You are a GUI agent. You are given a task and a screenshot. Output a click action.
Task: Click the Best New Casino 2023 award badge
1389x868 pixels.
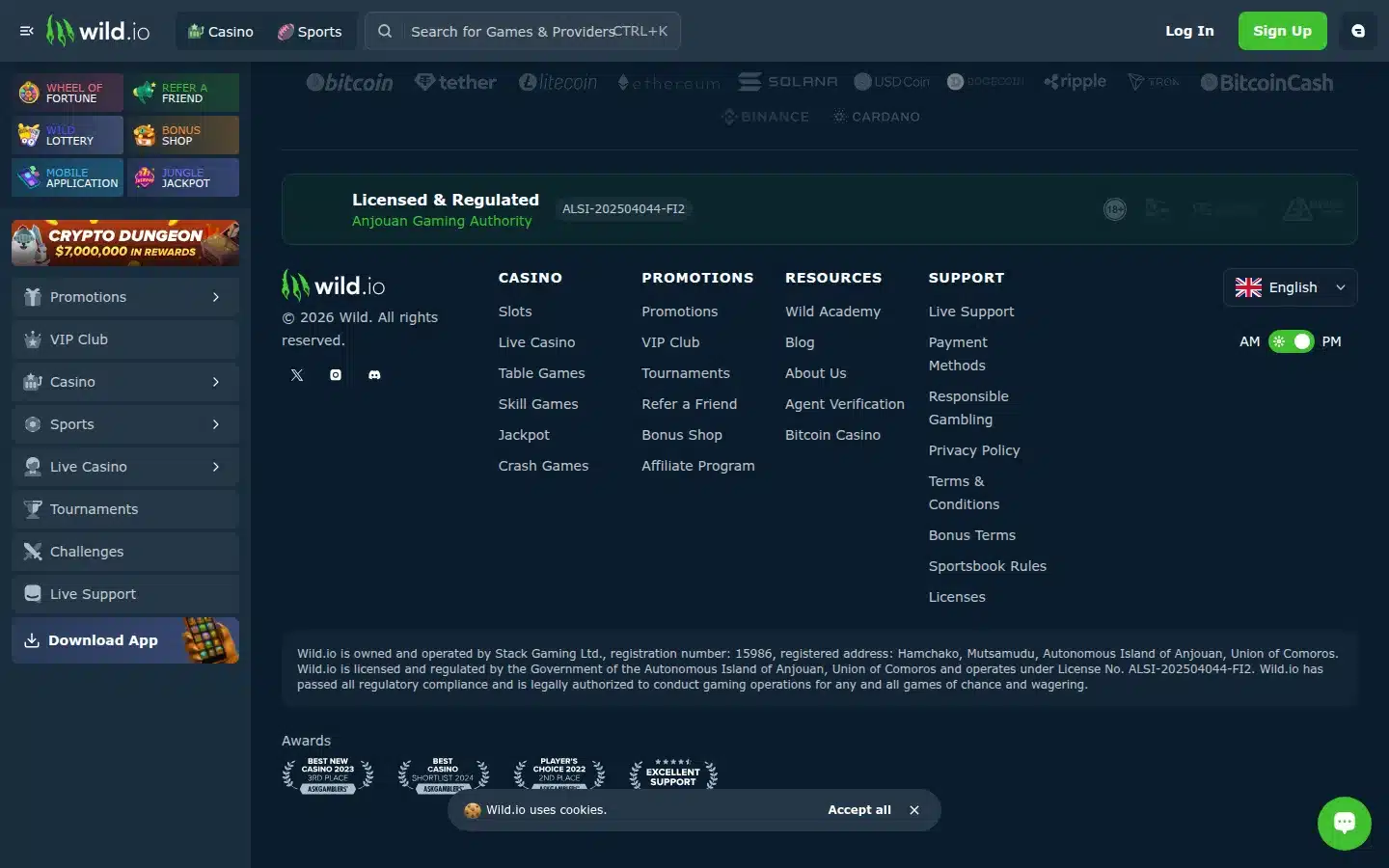point(328,775)
